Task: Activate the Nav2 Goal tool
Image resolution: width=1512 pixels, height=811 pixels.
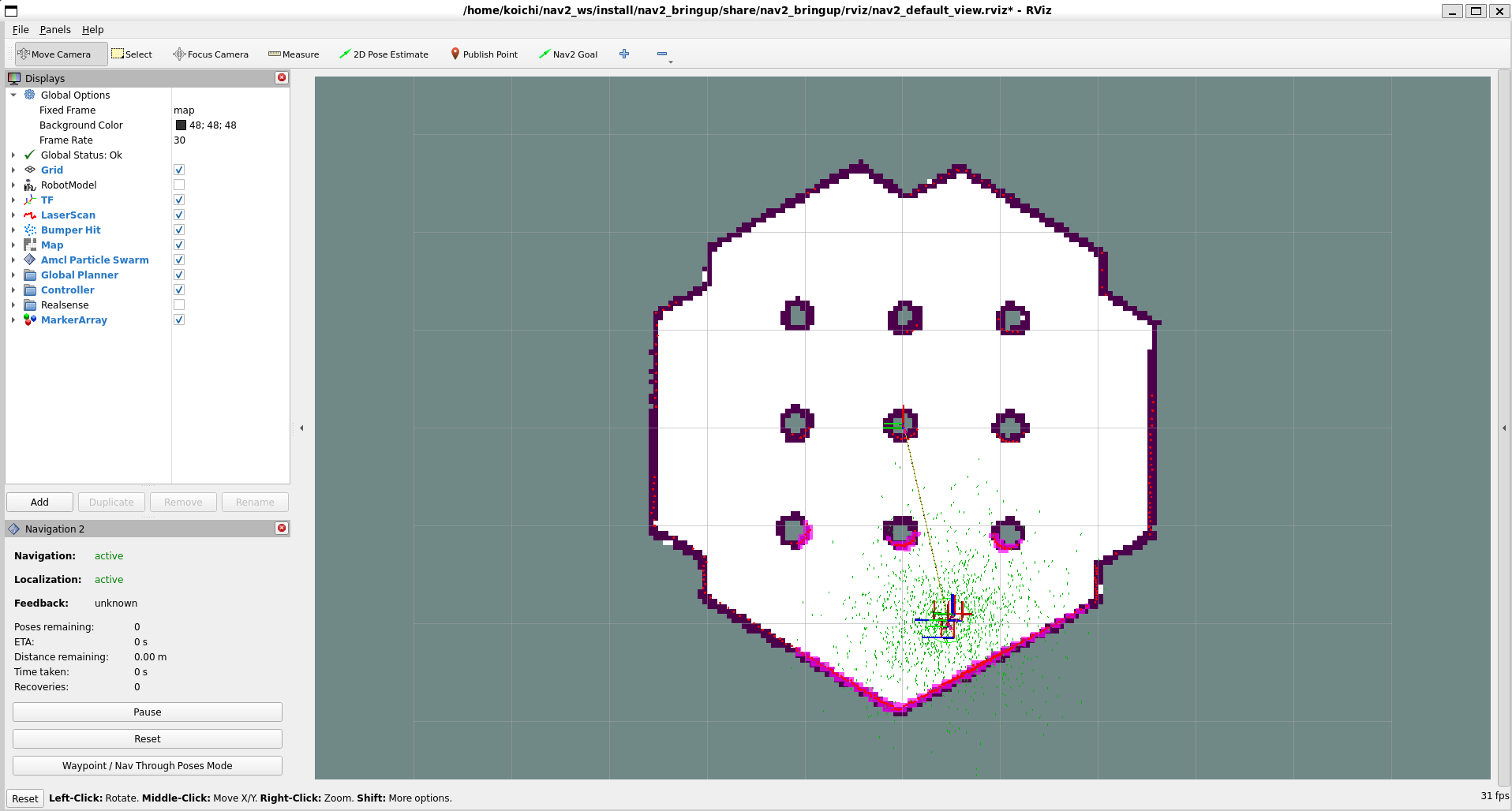Action: [x=568, y=54]
